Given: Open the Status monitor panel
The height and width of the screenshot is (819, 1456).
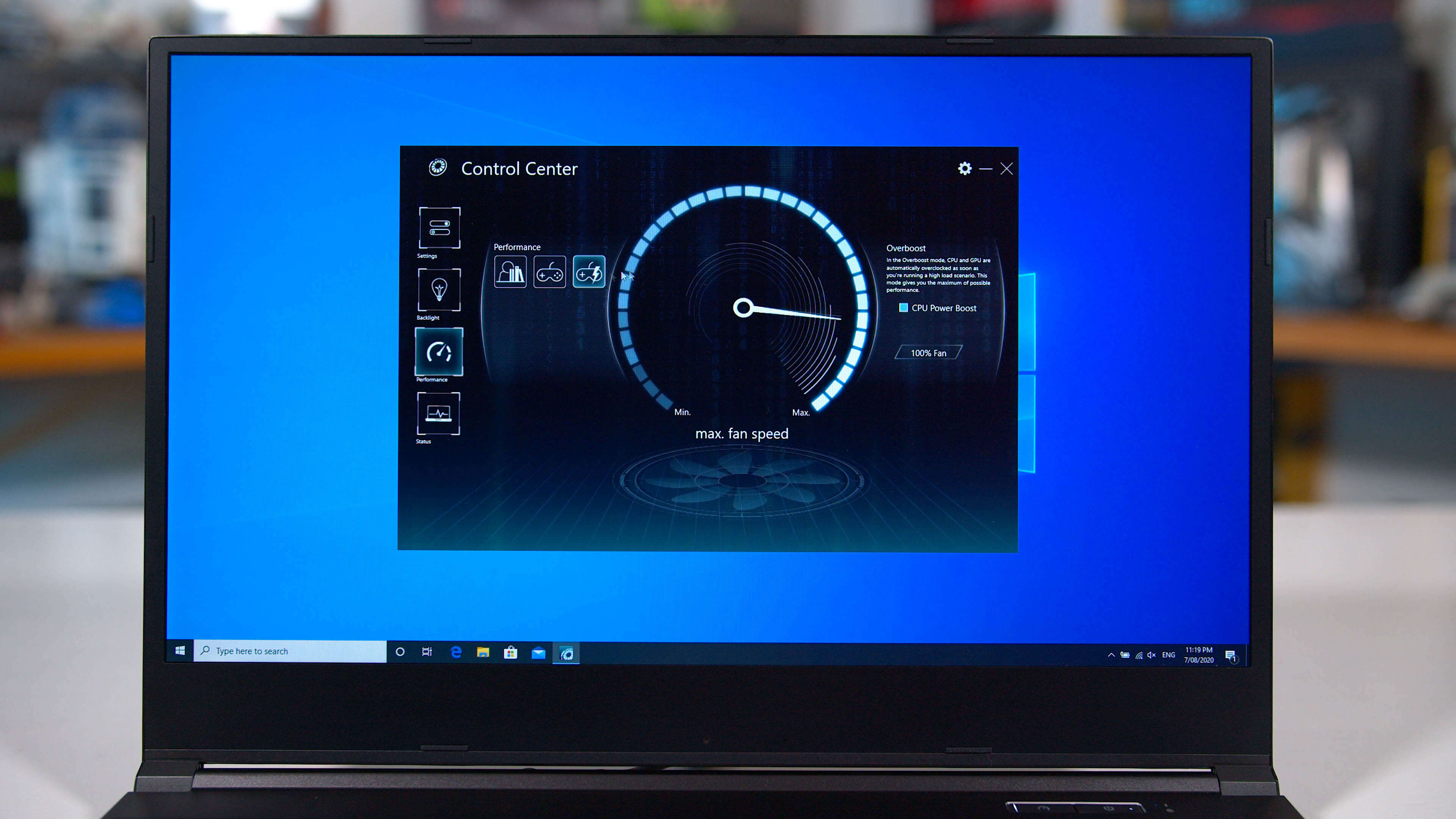Looking at the screenshot, I should [x=439, y=414].
